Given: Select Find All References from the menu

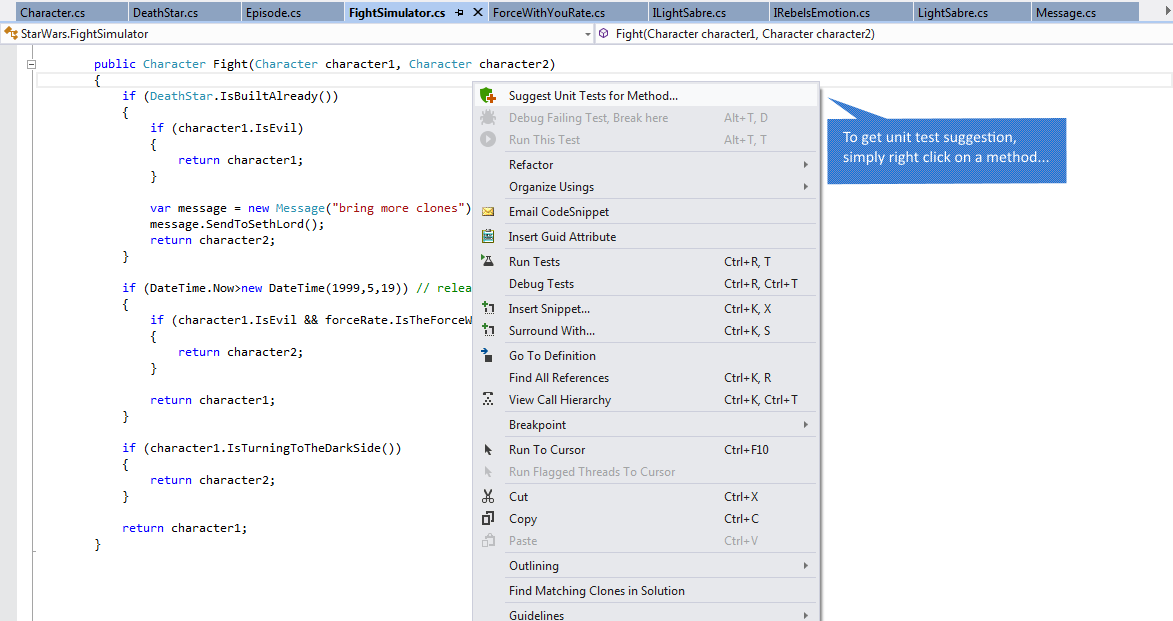Looking at the screenshot, I should coord(561,377).
